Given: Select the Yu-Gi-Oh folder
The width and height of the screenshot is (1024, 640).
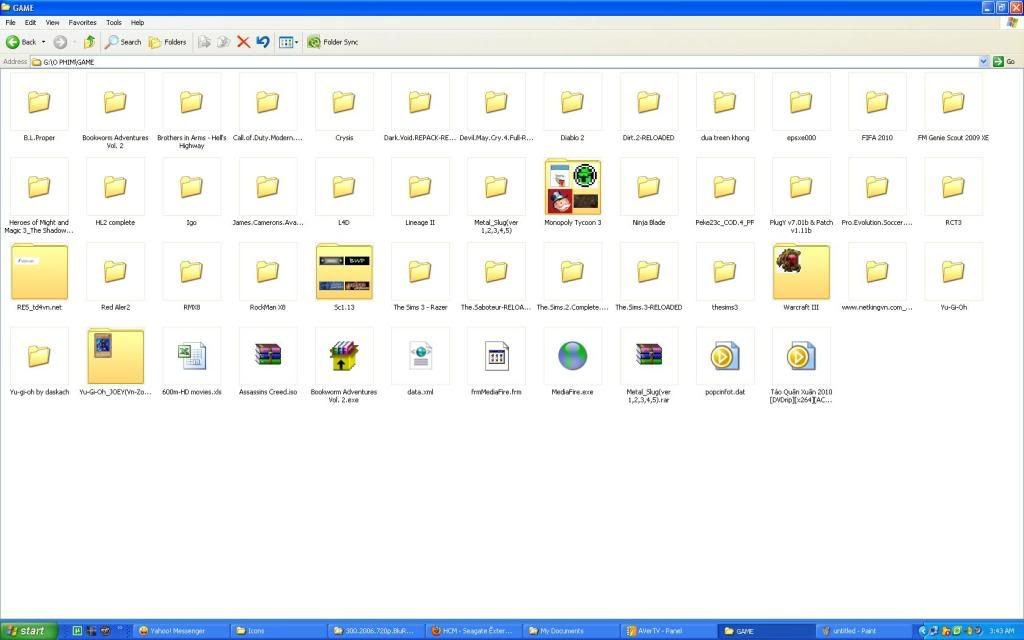Looking at the screenshot, I should coord(953,278).
